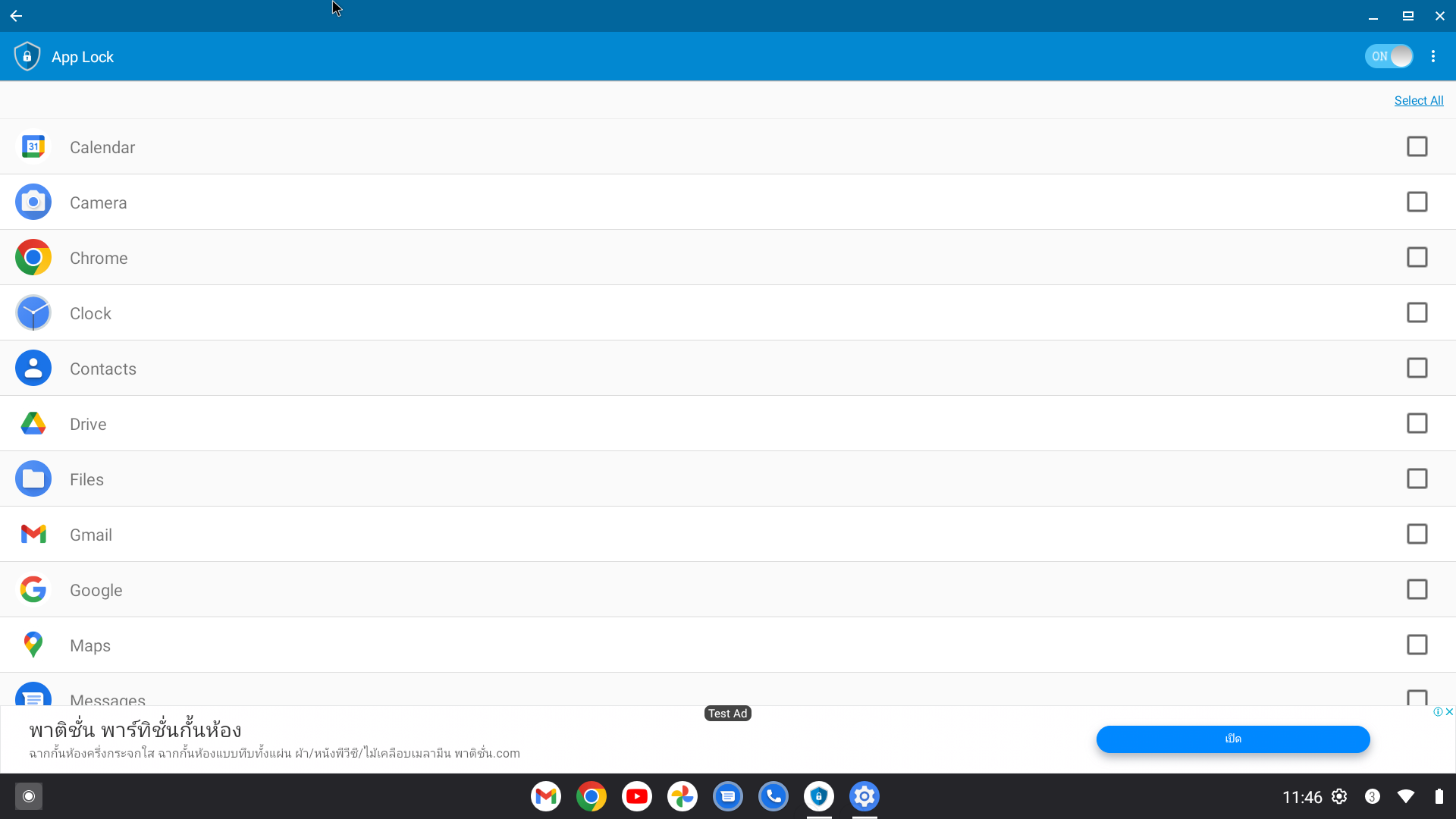
Task: Enable the lock checkbox for Gmail
Action: coord(1417,534)
